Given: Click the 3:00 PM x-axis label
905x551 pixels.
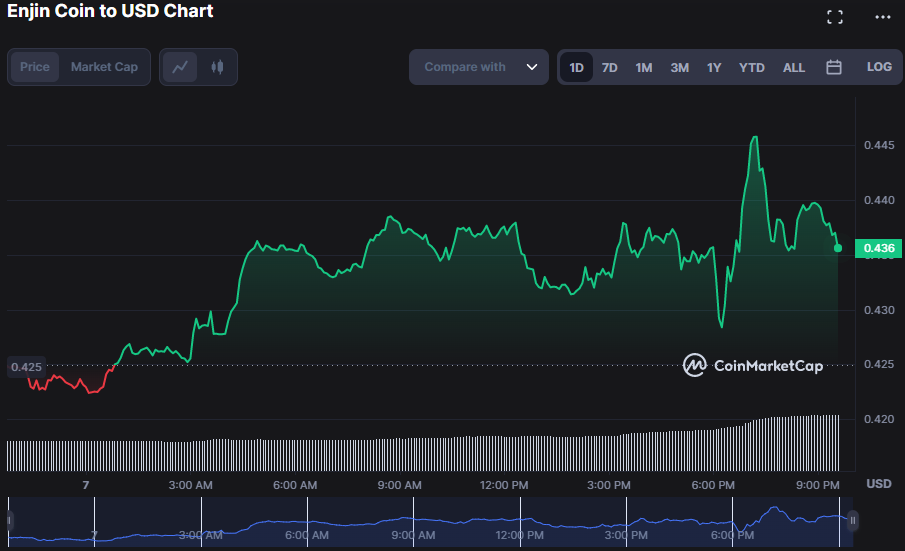Looking at the screenshot, I should tap(609, 485).
